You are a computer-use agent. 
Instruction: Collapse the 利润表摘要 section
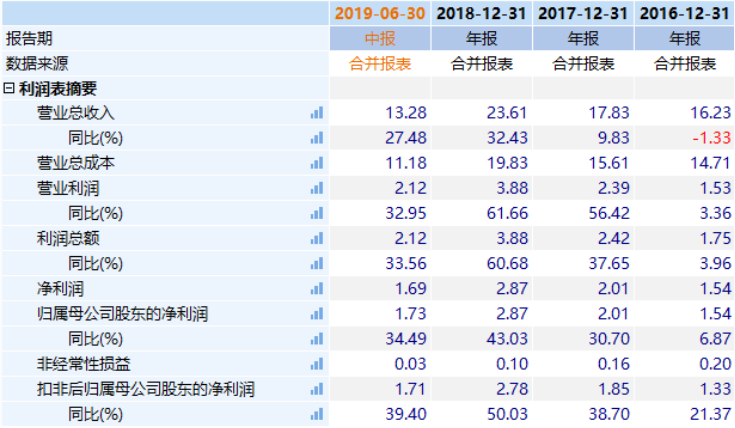pyautogui.click(x=9, y=88)
